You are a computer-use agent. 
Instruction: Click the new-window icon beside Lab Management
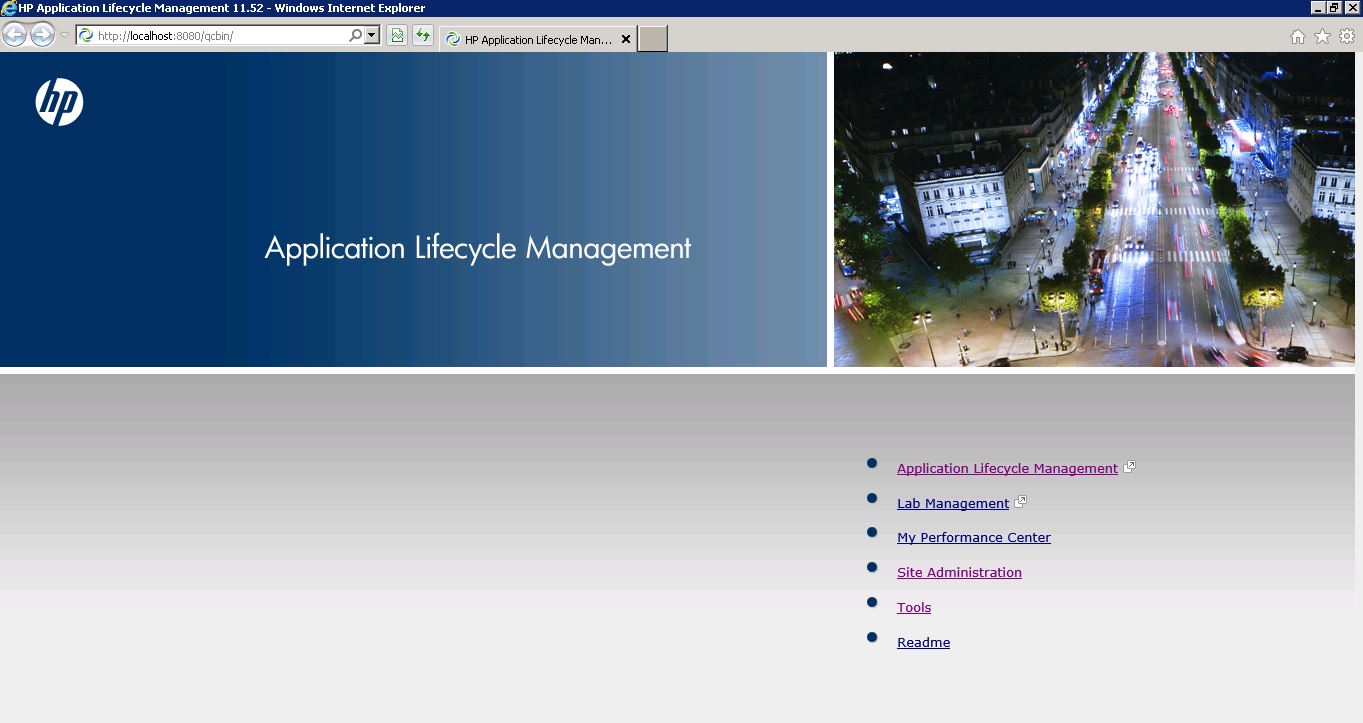(1021, 502)
